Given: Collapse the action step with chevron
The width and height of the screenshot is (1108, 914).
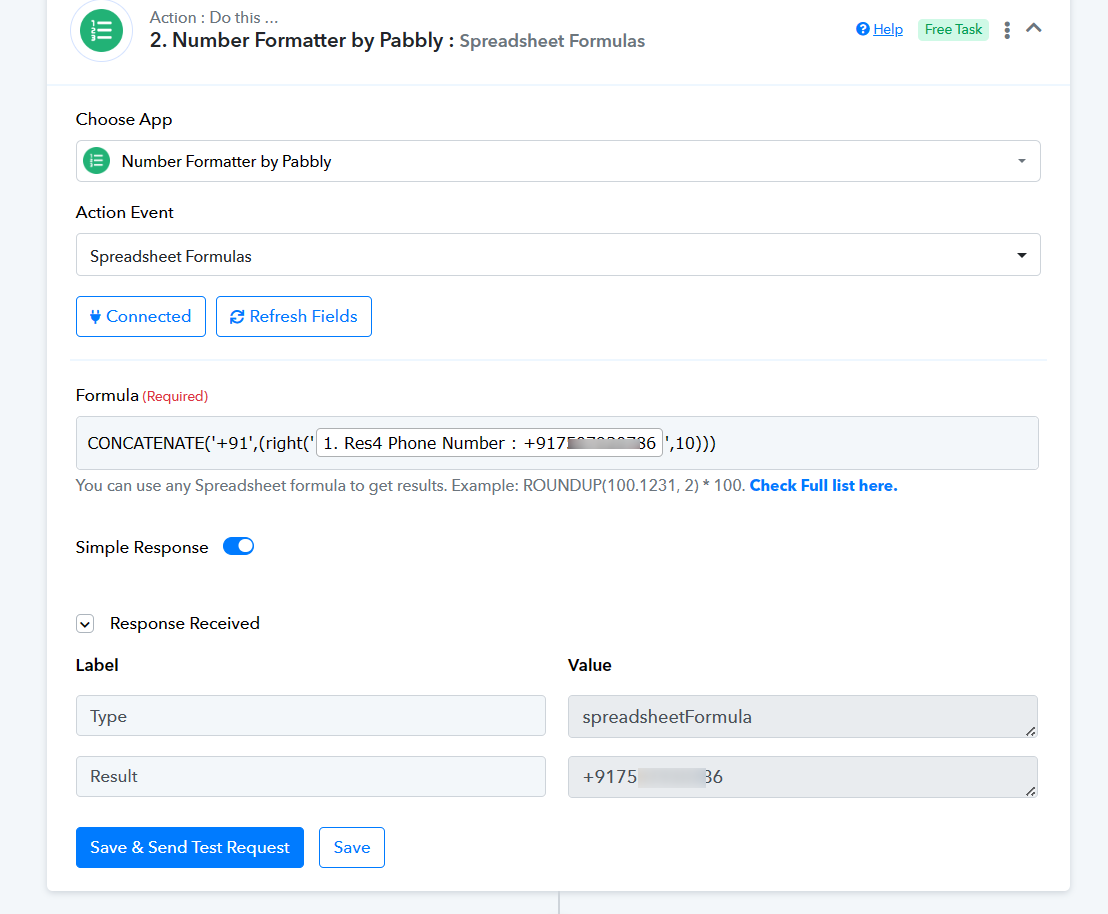Looking at the screenshot, I should [x=1034, y=28].
